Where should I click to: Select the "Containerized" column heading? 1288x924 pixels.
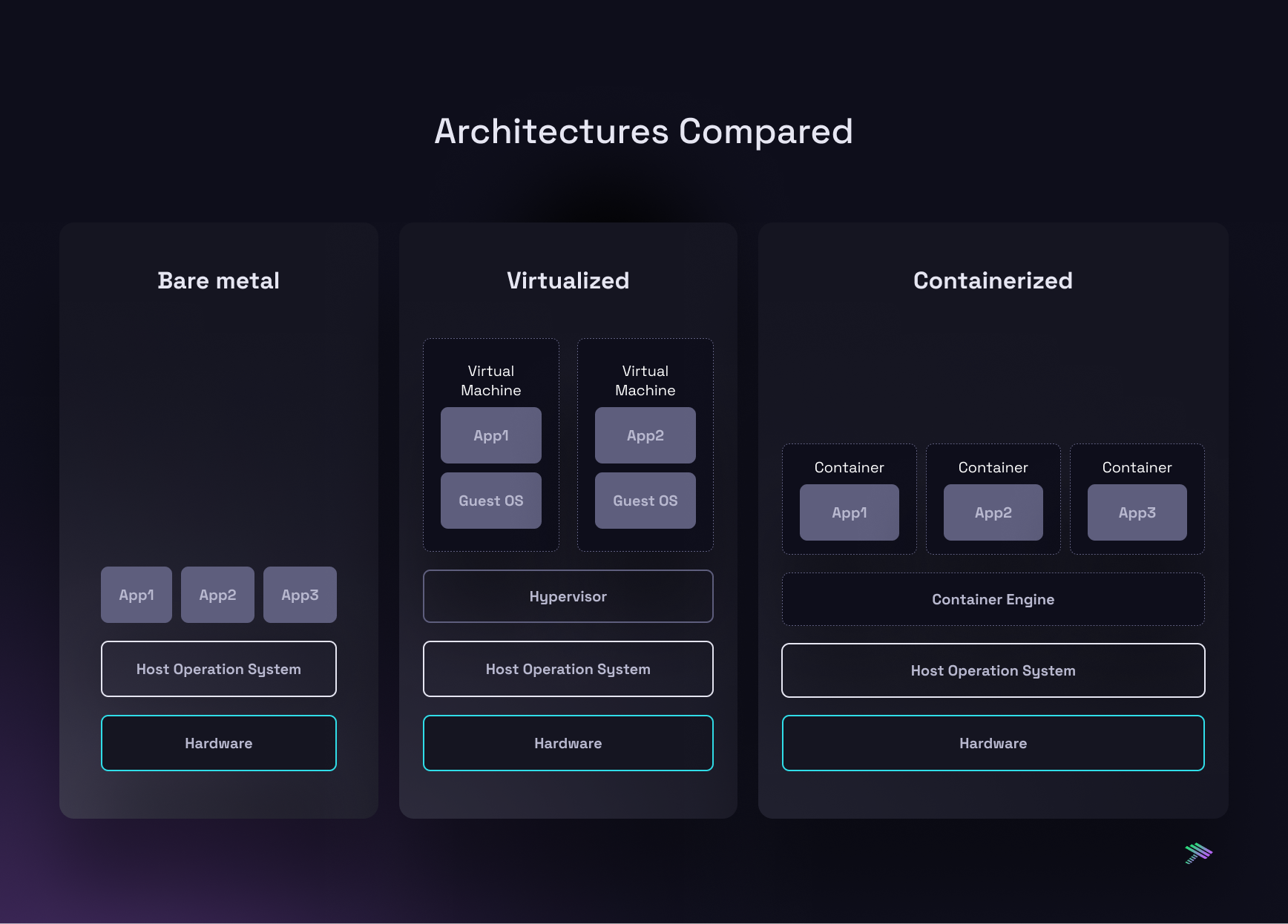click(x=993, y=280)
